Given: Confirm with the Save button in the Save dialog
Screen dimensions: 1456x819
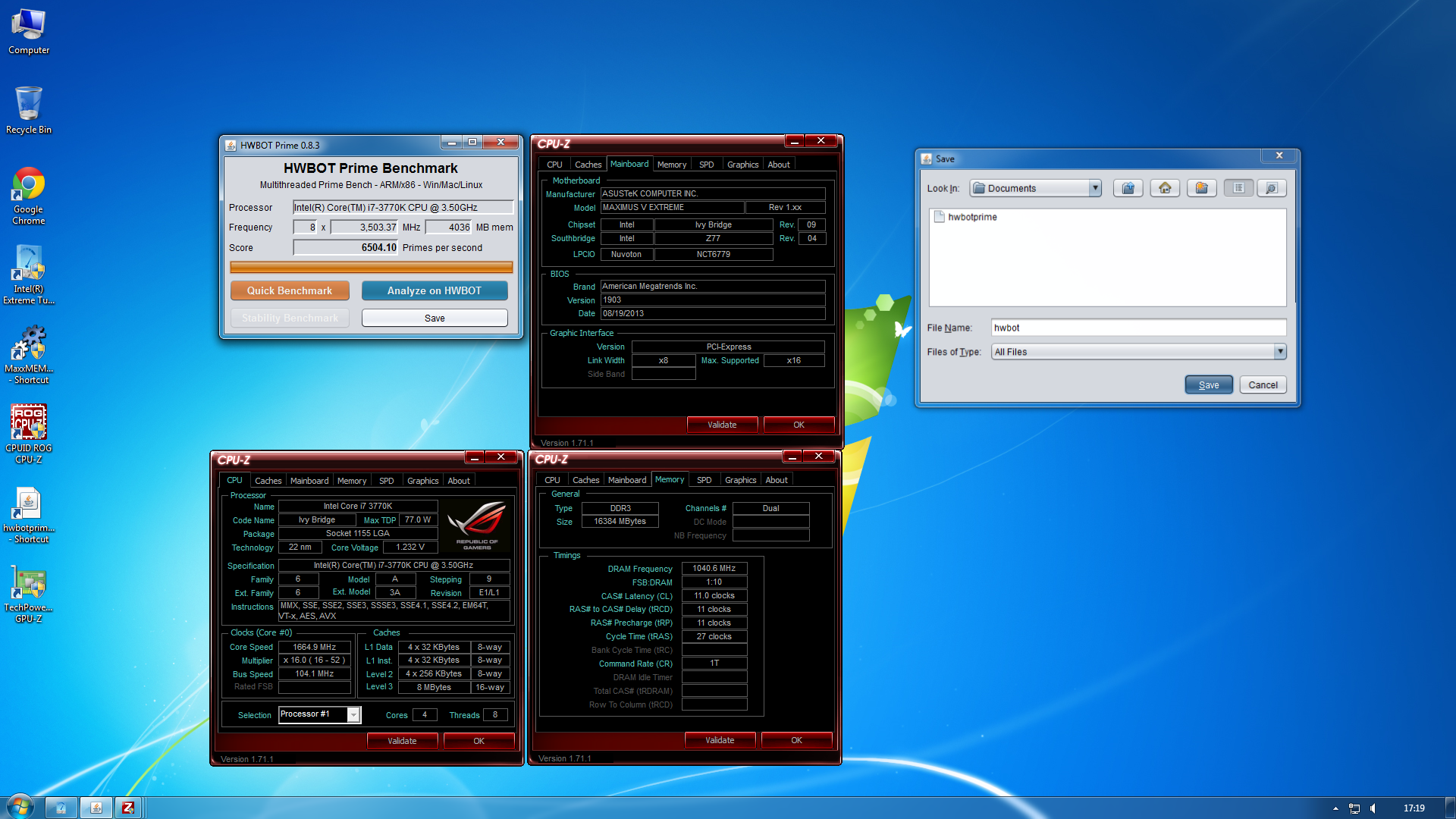Looking at the screenshot, I should (x=1209, y=385).
